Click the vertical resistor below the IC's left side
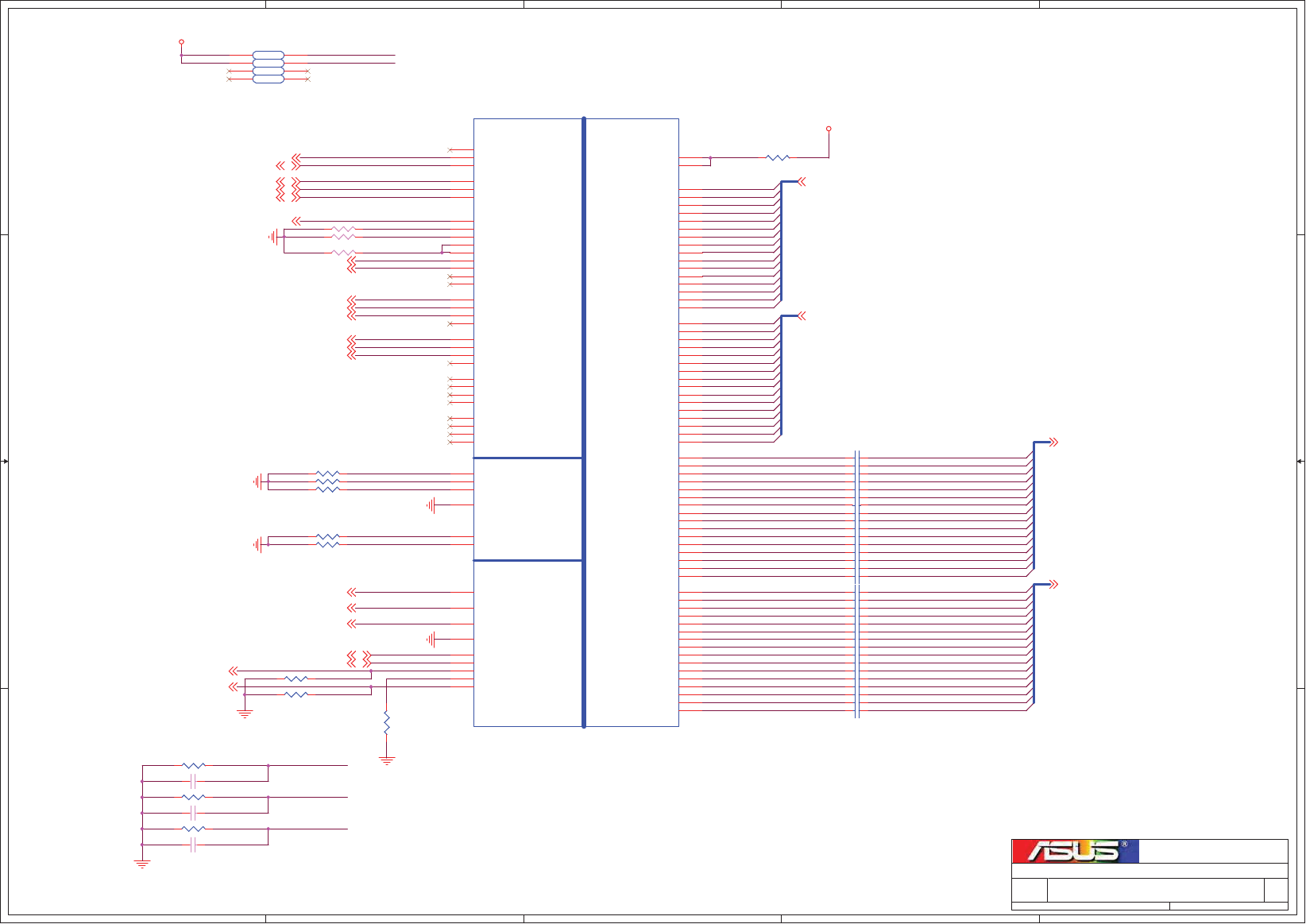1306x924 pixels. coord(387,723)
